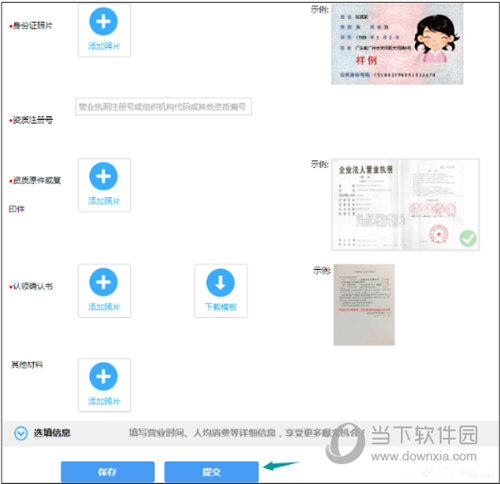Add photo for 认领确认书 row
The width and height of the screenshot is (500, 484).
[104, 291]
